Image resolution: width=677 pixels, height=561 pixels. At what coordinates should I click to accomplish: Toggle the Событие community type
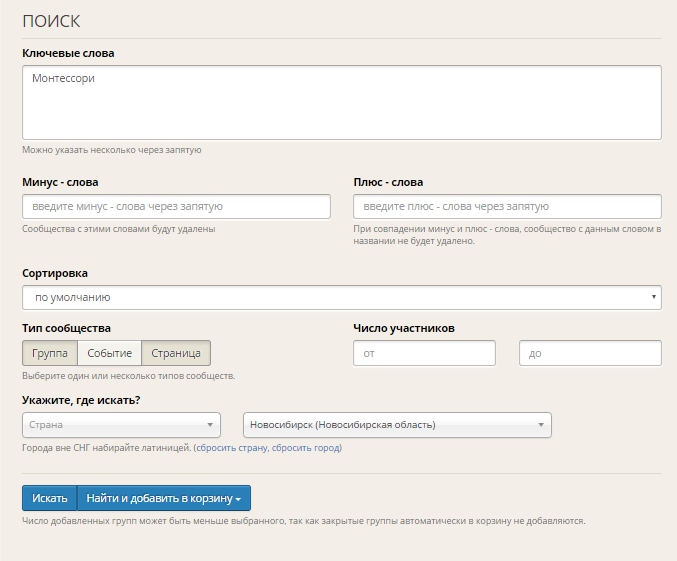click(x=110, y=353)
